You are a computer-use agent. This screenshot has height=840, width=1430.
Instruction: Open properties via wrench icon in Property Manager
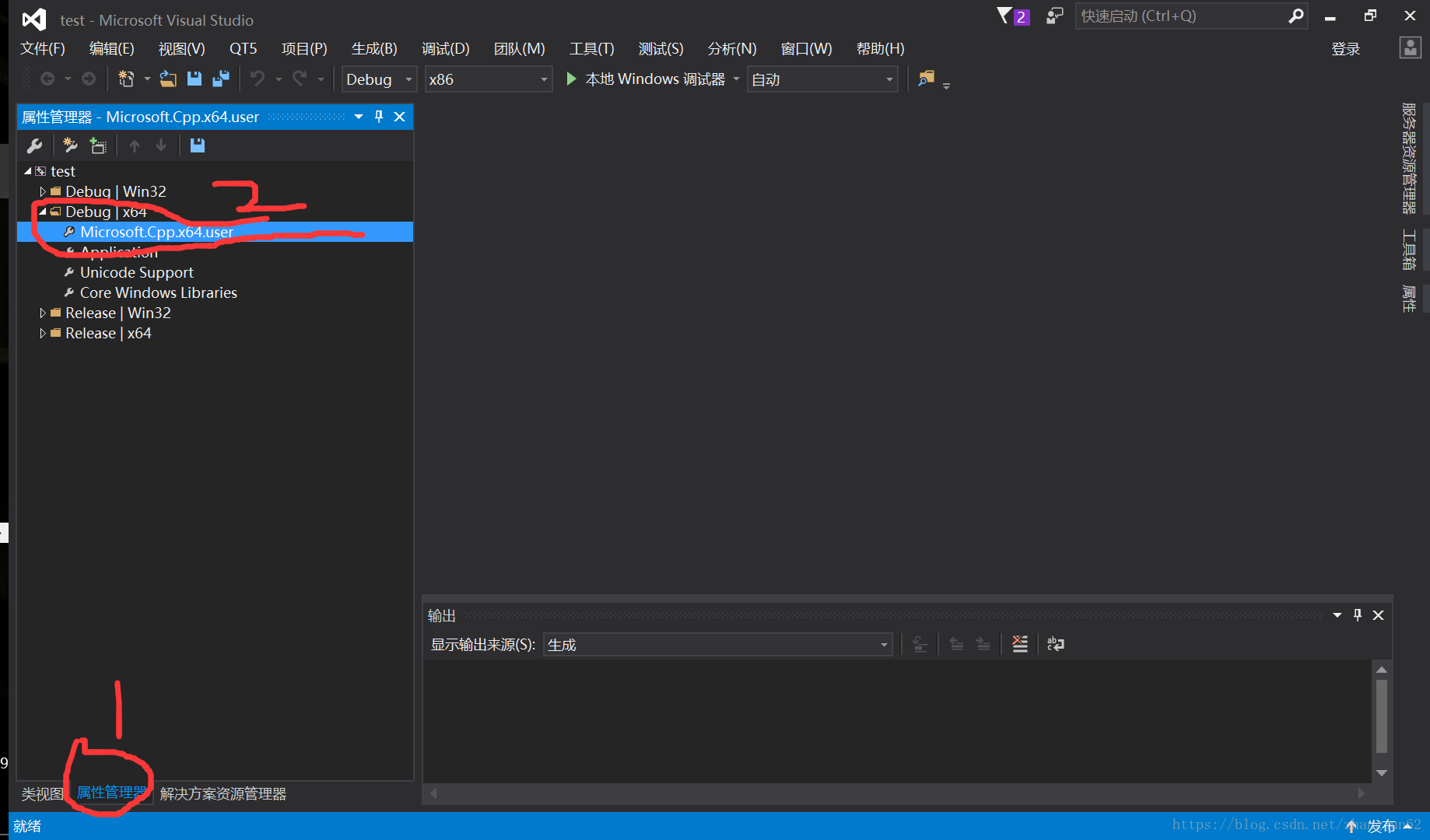(x=34, y=145)
